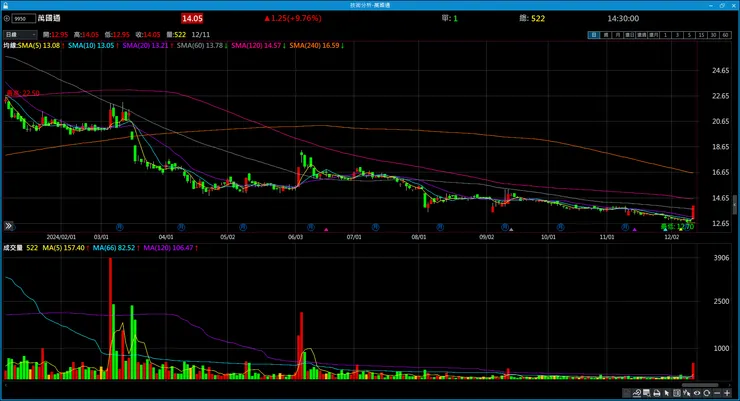Click the horizontal scrollbar thumb under volume chart

pos(700,385)
